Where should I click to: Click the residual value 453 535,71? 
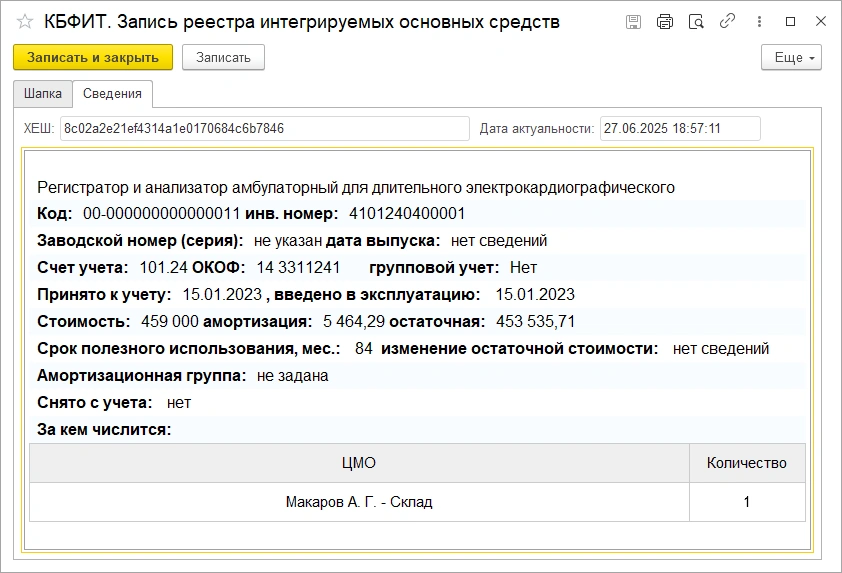point(535,322)
